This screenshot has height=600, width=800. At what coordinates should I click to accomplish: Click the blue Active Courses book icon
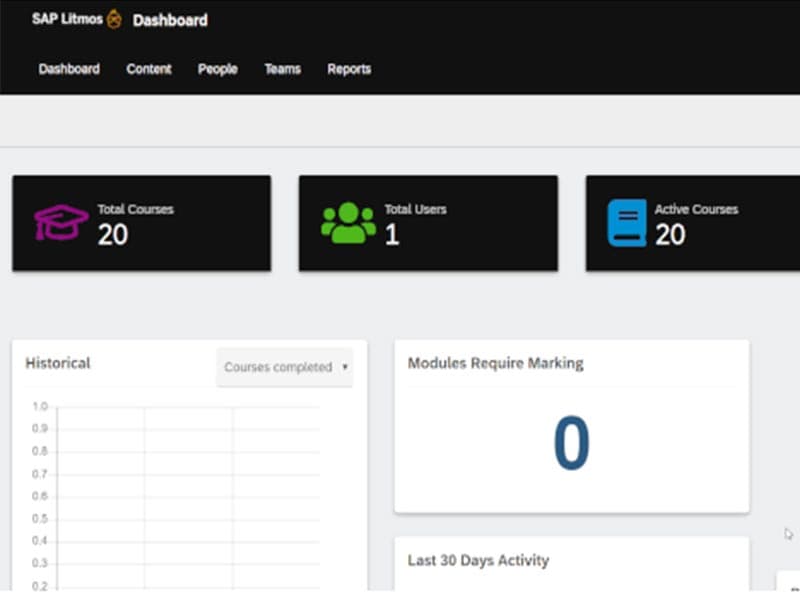(627, 223)
